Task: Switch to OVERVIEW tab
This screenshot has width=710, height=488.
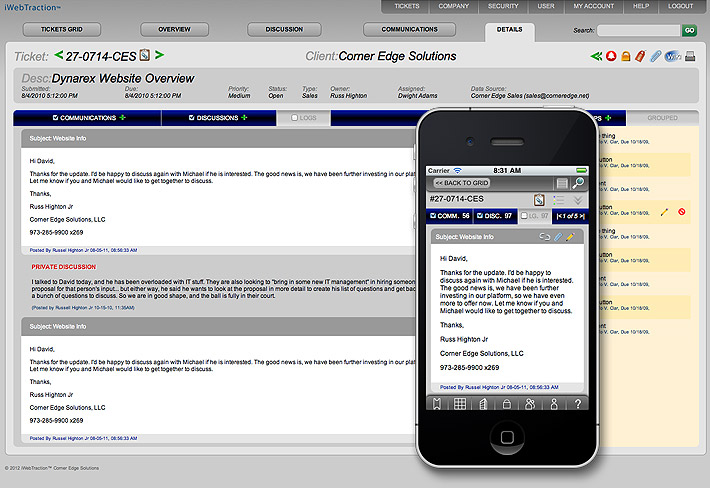Action: (174, 29)
